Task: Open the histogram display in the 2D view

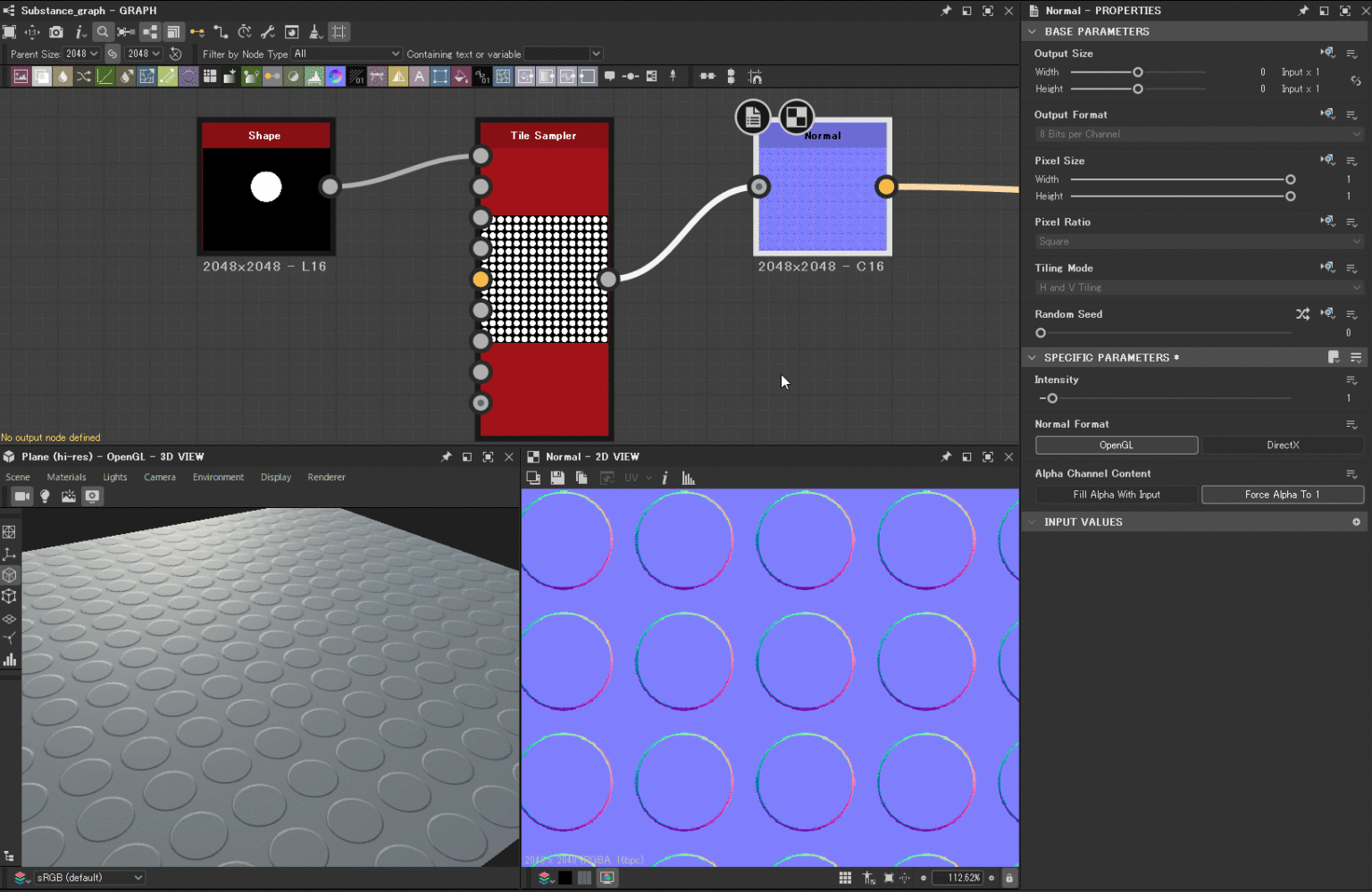Action: click(688, 477)
